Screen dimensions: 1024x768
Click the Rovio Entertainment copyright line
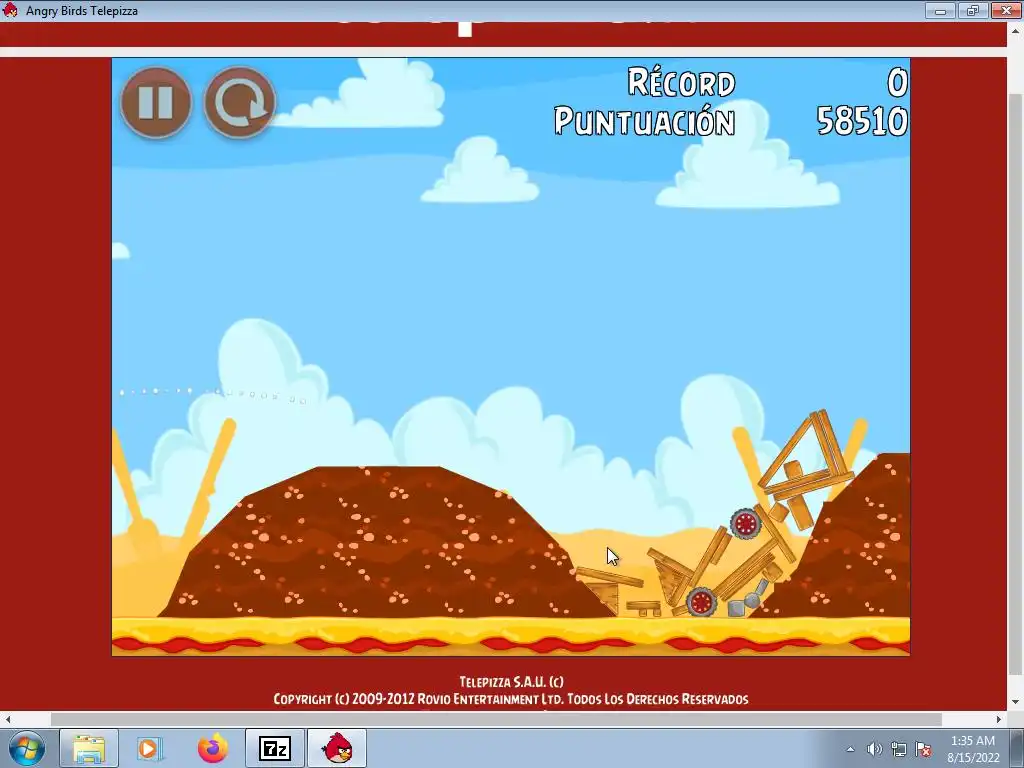point(511,699)
